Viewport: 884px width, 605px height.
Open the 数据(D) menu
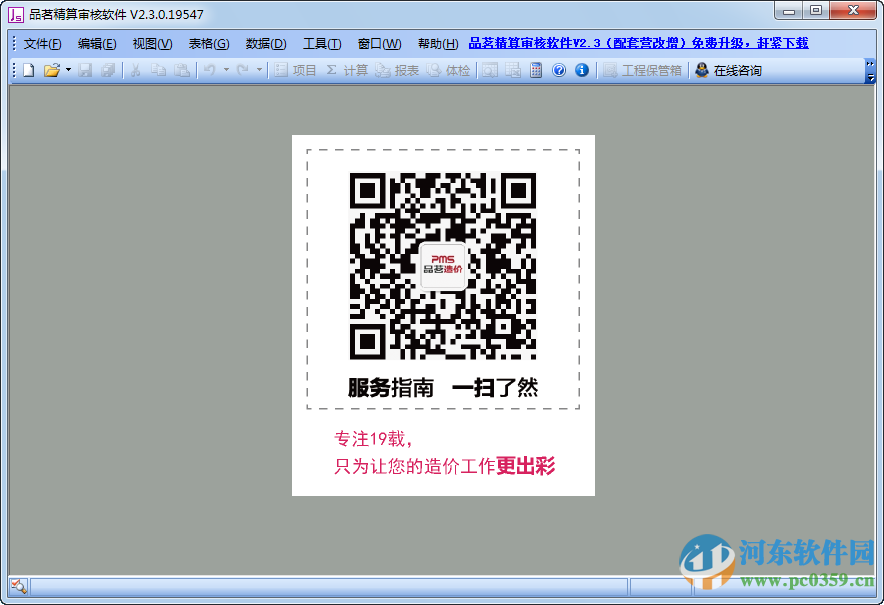266,43
